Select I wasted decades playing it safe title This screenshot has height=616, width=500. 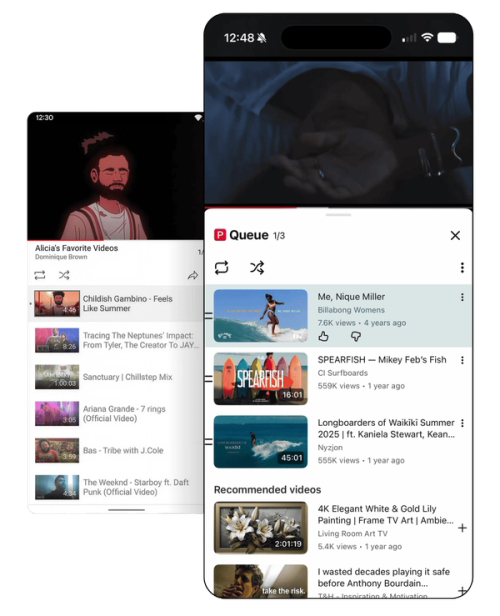pyautogui.click(x=383, y=577)
